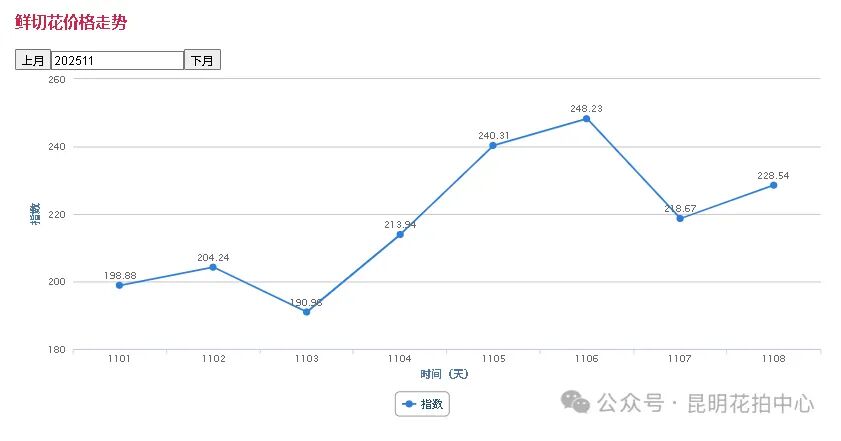Image resolution: width=841 pixels, height=441 pixels.
Task: Click the 1105 x-axis date label
Action: pos(493,358)
